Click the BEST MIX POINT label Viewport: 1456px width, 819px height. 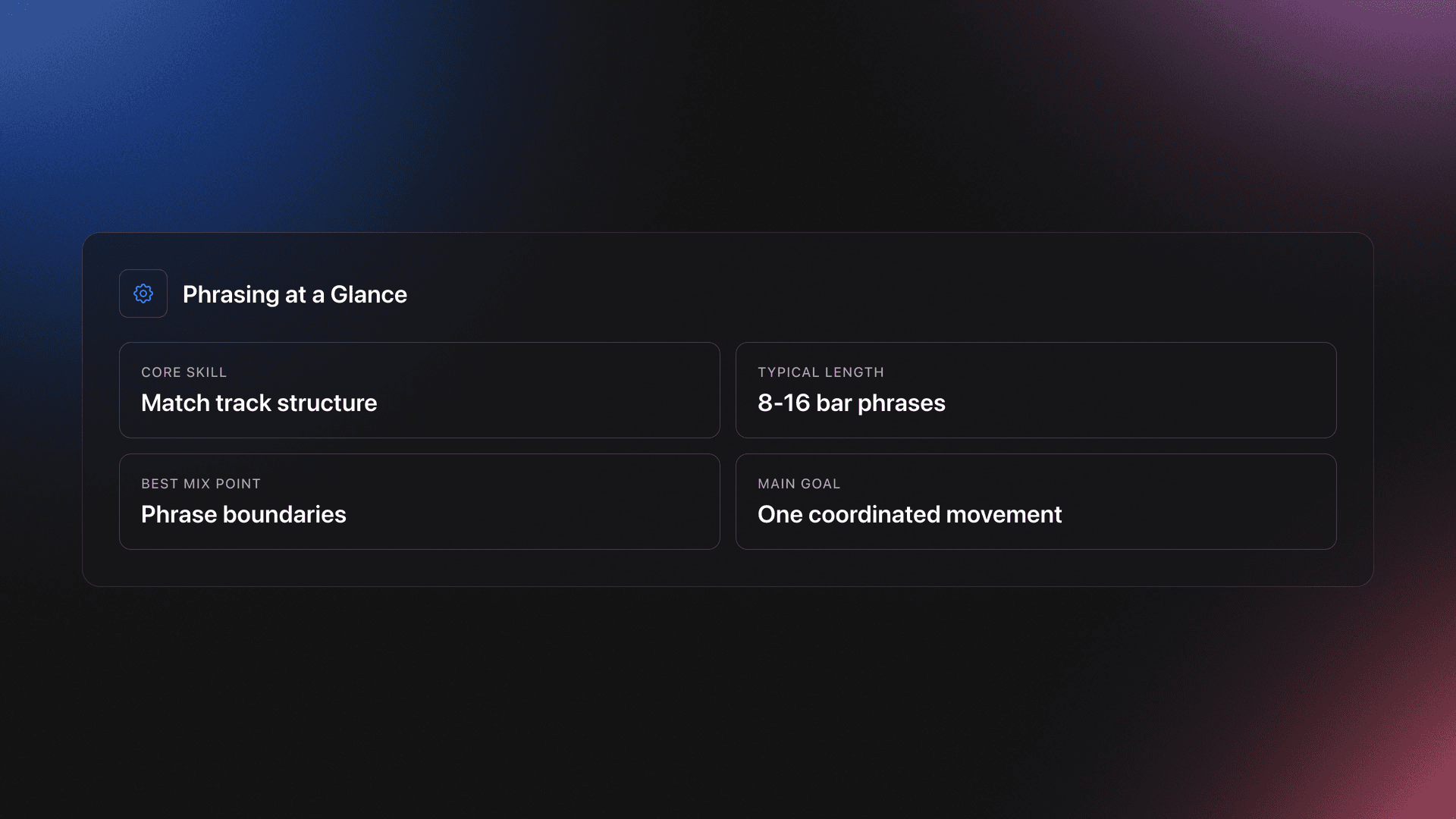point(200,484)
